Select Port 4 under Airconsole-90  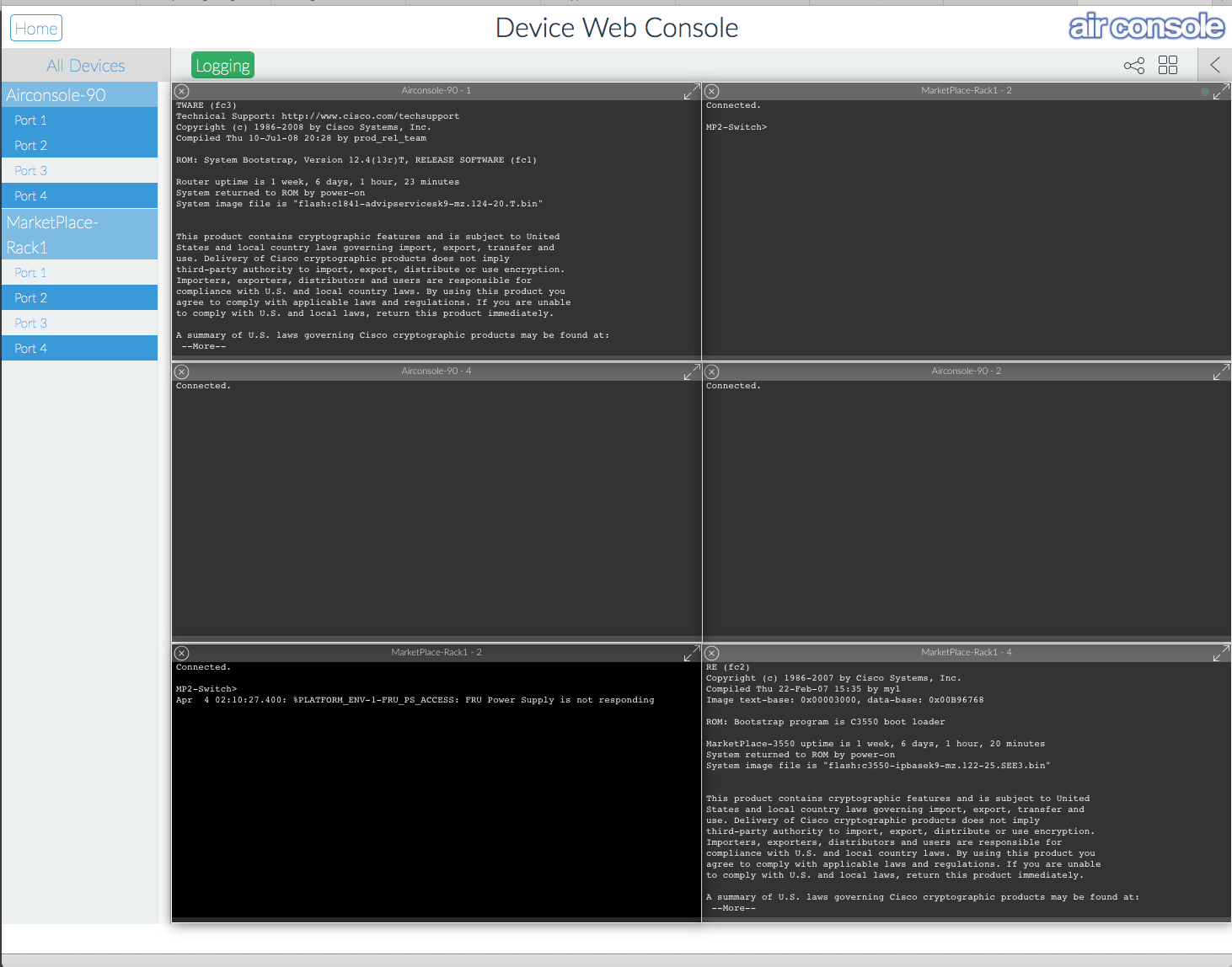[79, 196]
